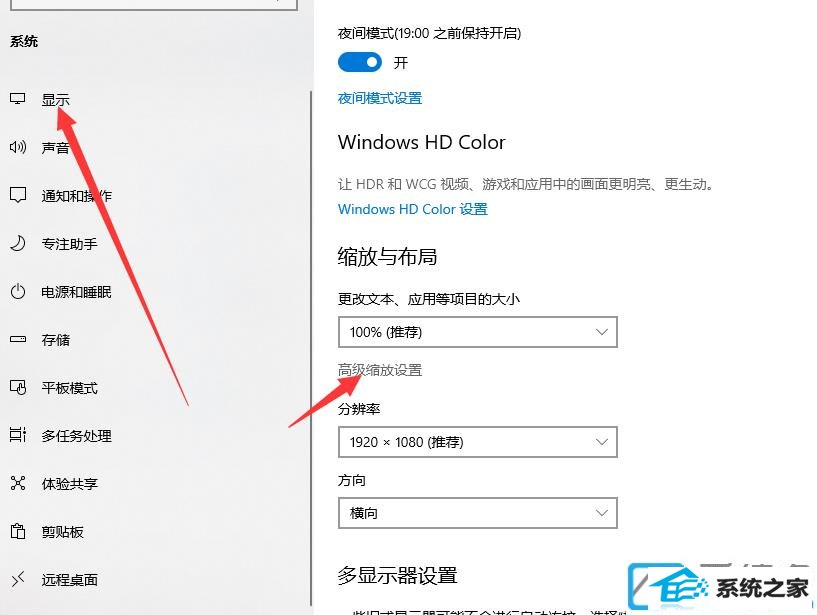Click the Shared experiences icon
The image size is (817, 615).
18,483
